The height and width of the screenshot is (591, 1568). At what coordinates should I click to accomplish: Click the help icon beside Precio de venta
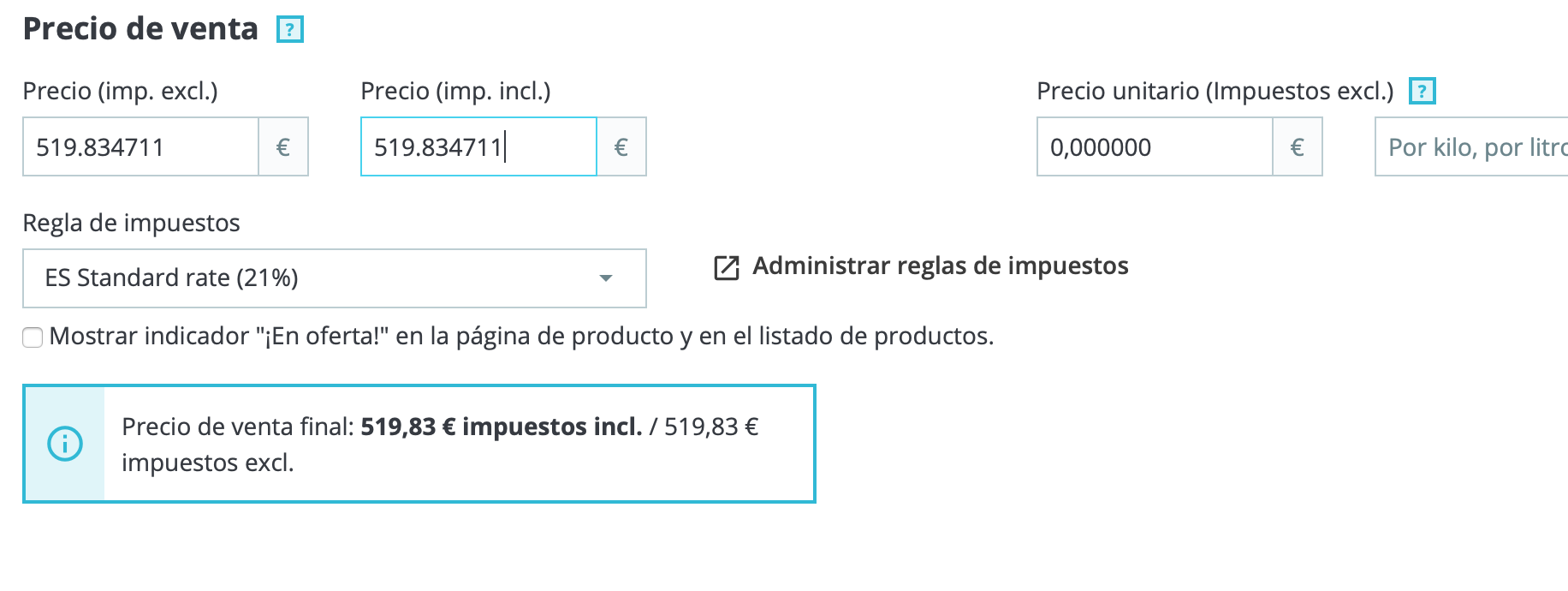click(290, 30)
